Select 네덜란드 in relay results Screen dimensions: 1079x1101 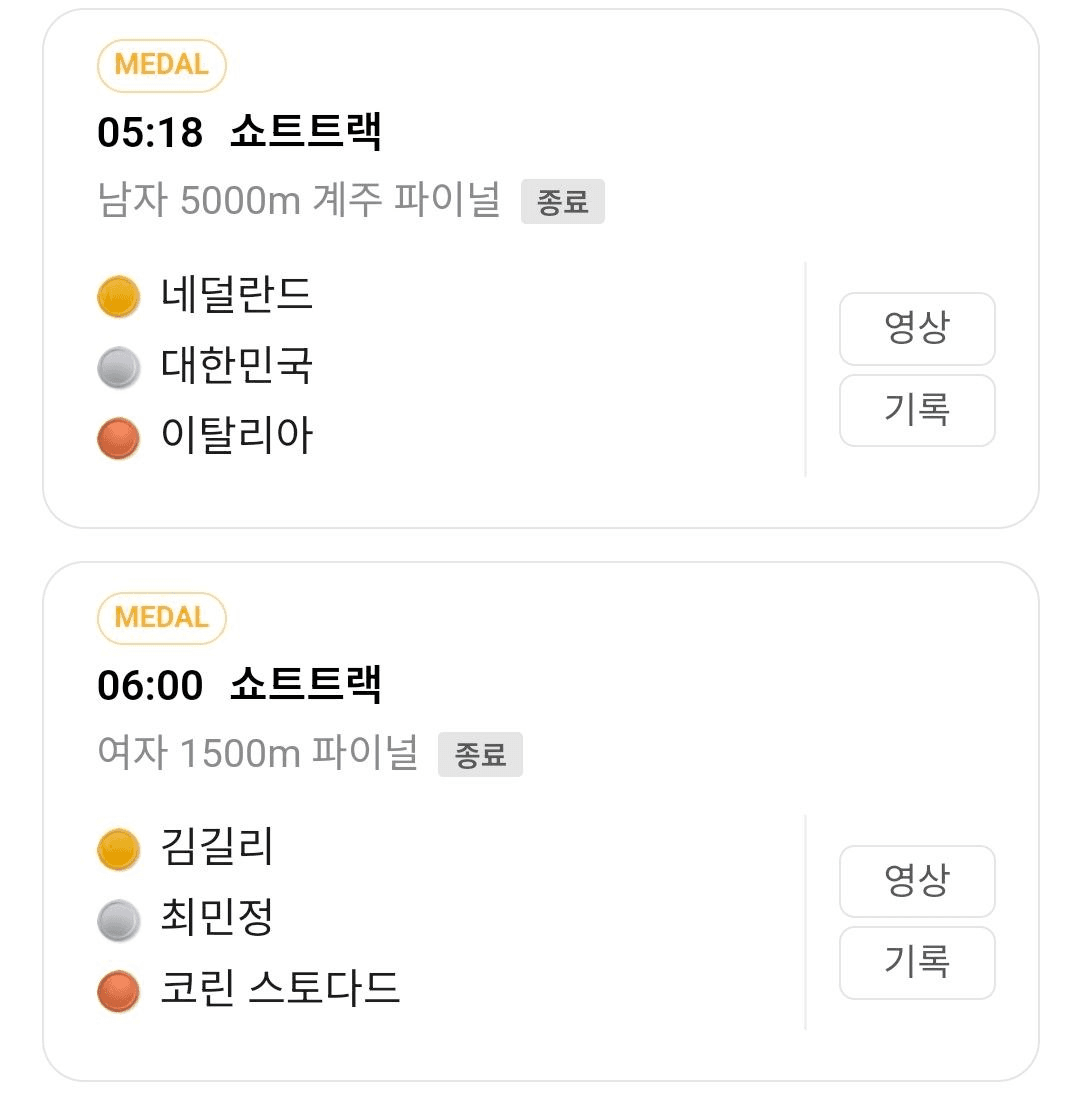tap(237, 295)
